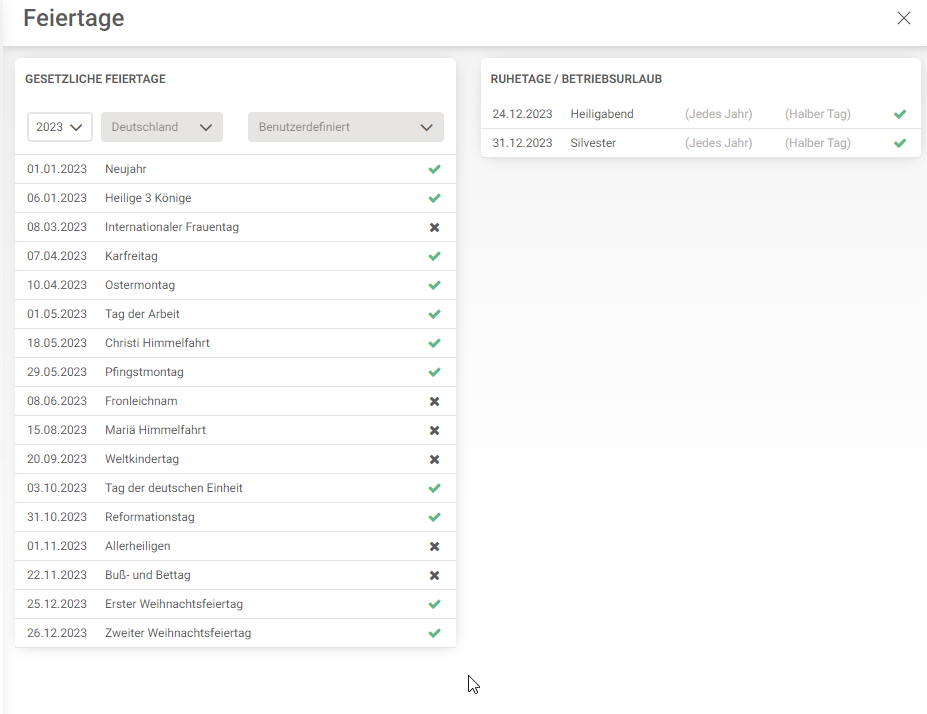Image resolution: width=927 pixels, height=714 pixels.
Task: Click the green checkmark for Ostermontag
Action: click(434, 285)
